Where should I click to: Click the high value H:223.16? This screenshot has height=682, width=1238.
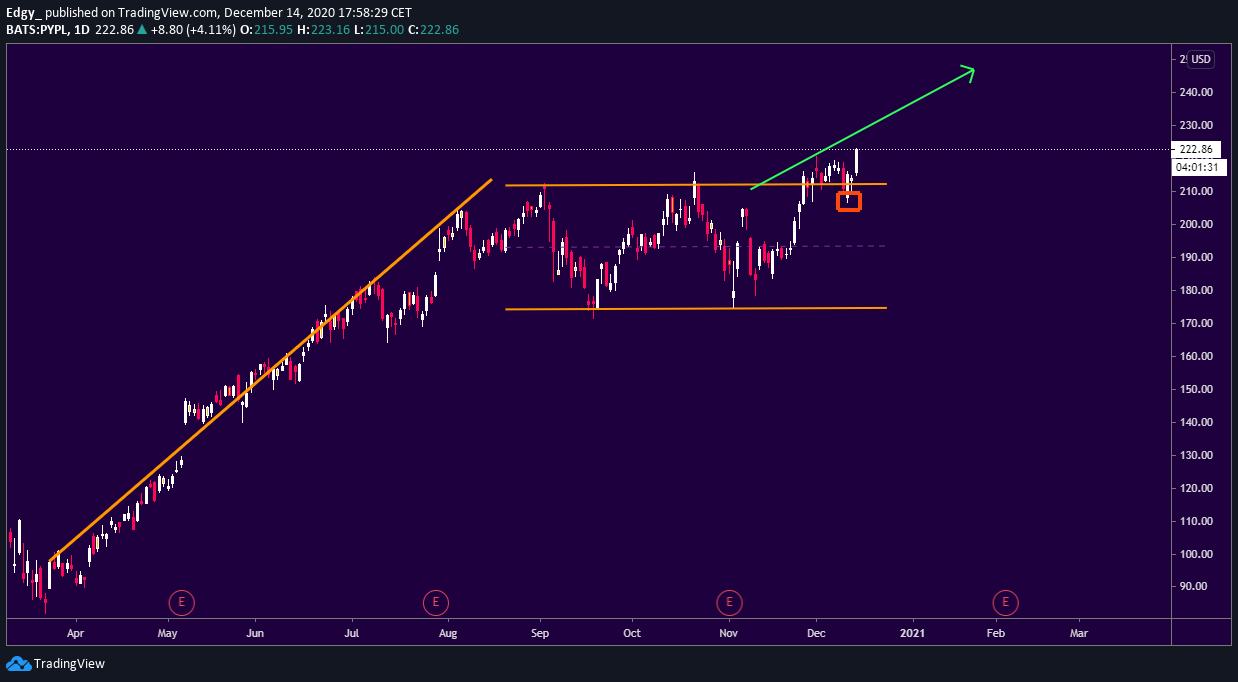pos(324,30)
